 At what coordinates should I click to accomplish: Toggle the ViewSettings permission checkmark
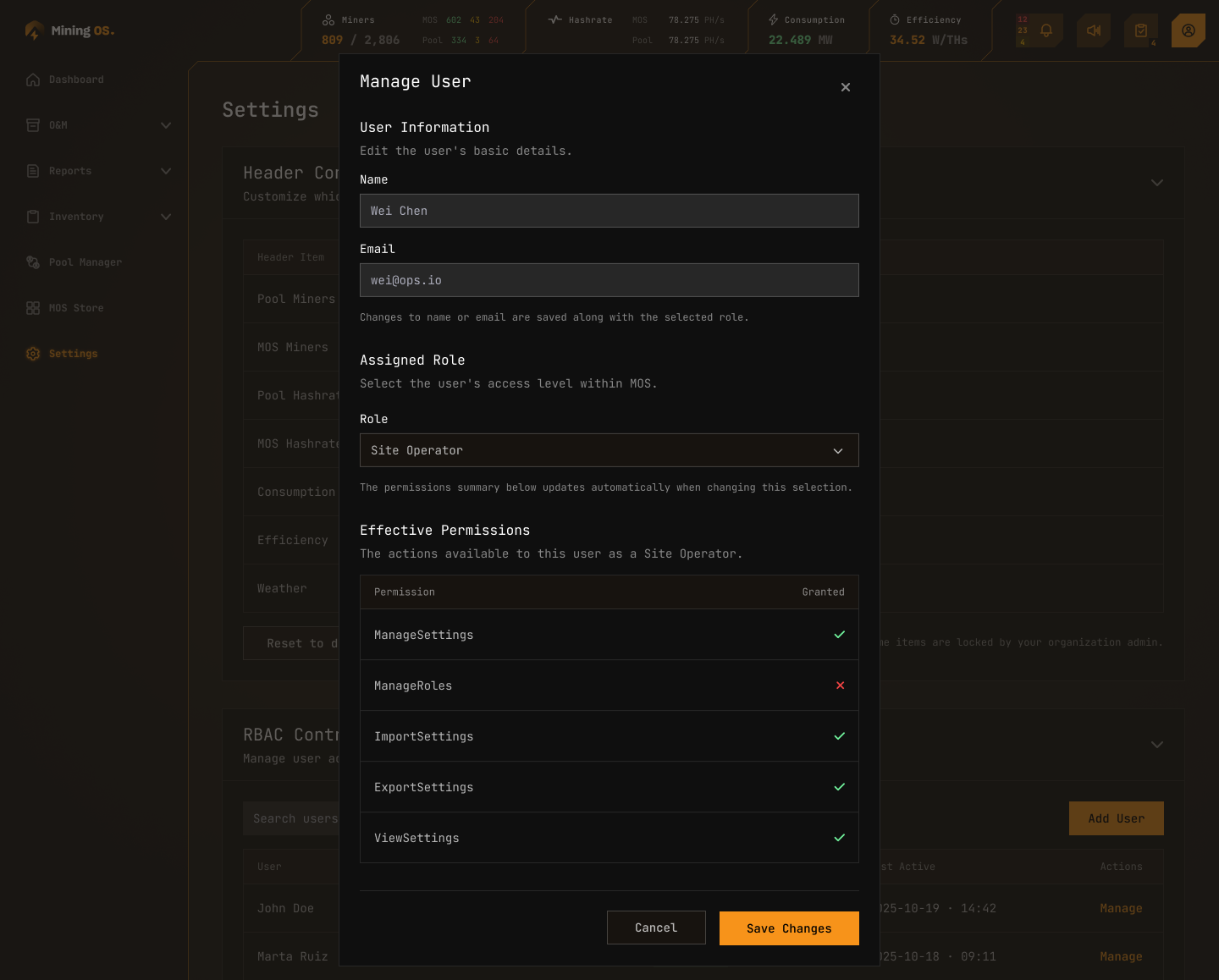click(839, 838)
